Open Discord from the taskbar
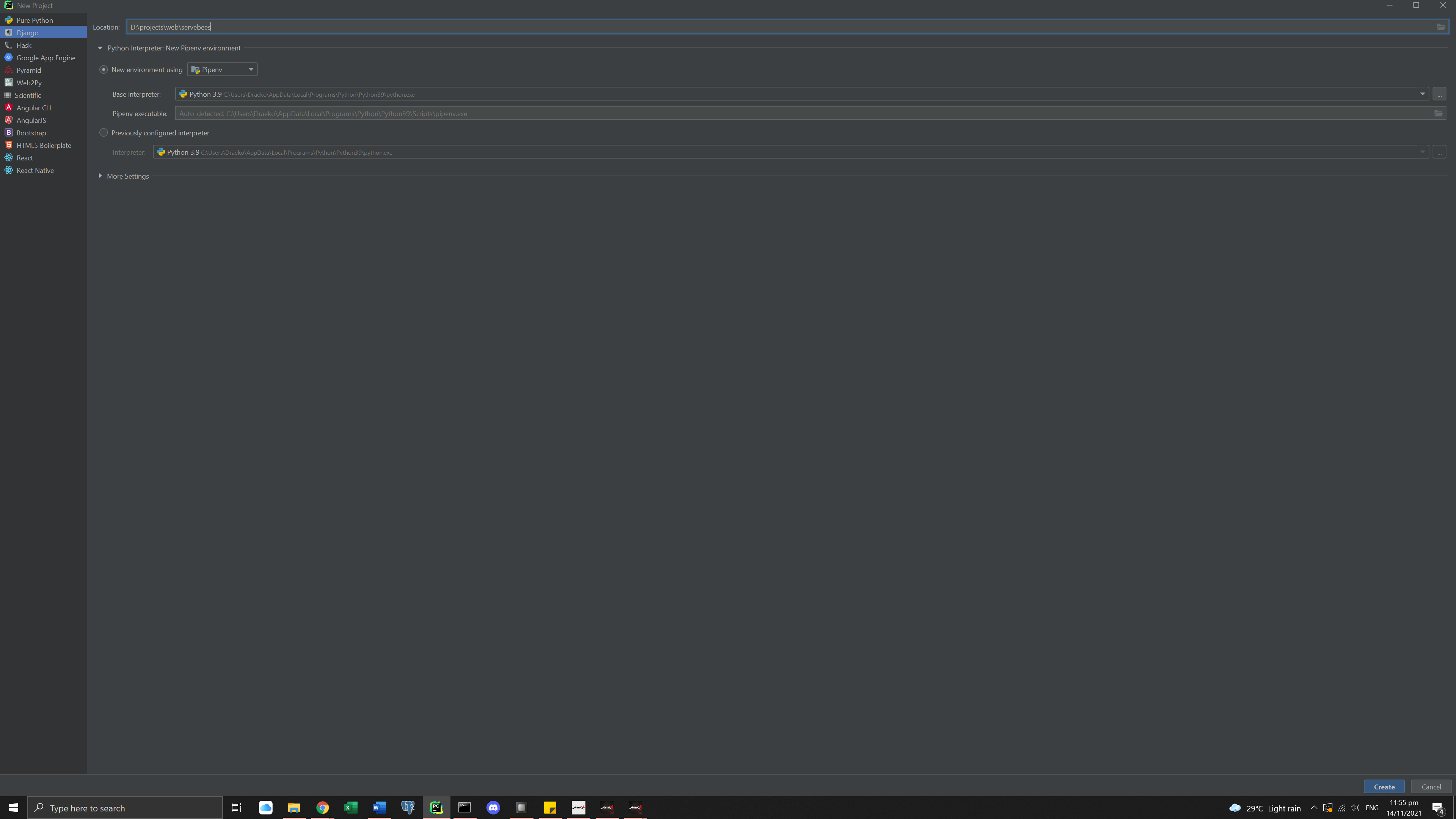The height and width of the screenshot is (819, 1456). pyautogui.click(x=493, y=808)
